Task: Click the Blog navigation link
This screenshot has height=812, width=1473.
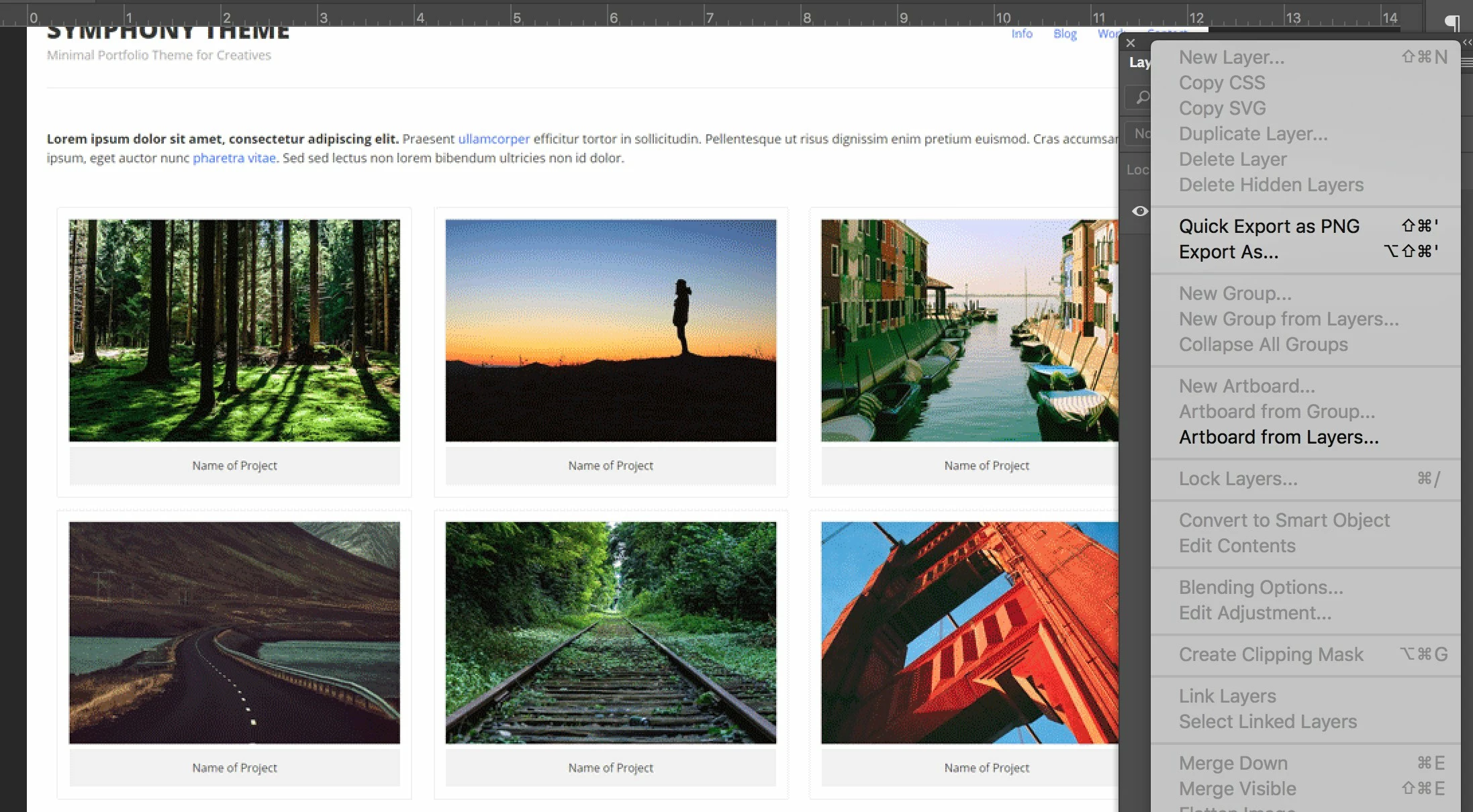Action: 1064,34
